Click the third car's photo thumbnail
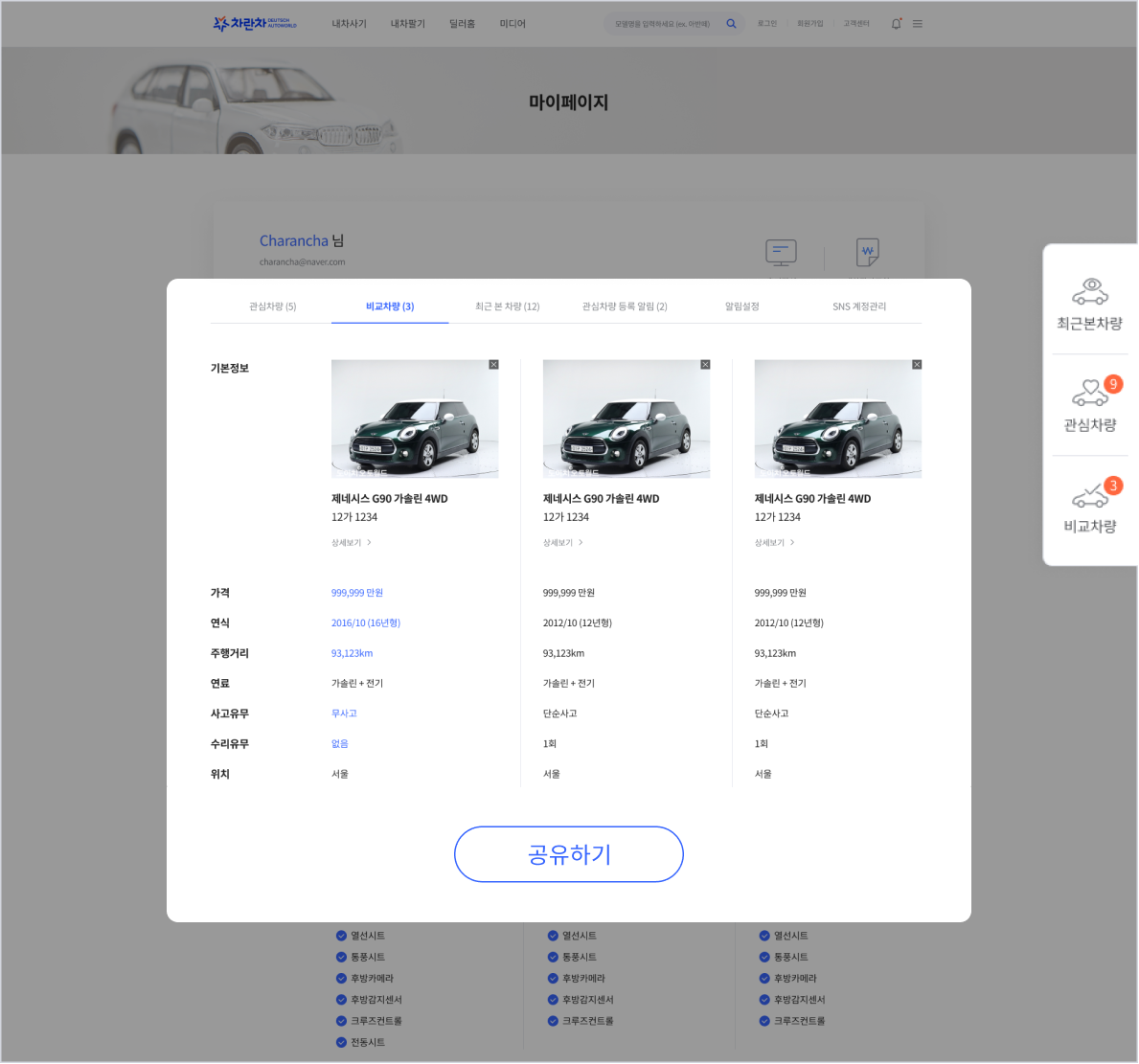Screen dimensions: 1139x1064 click(837, 419)
